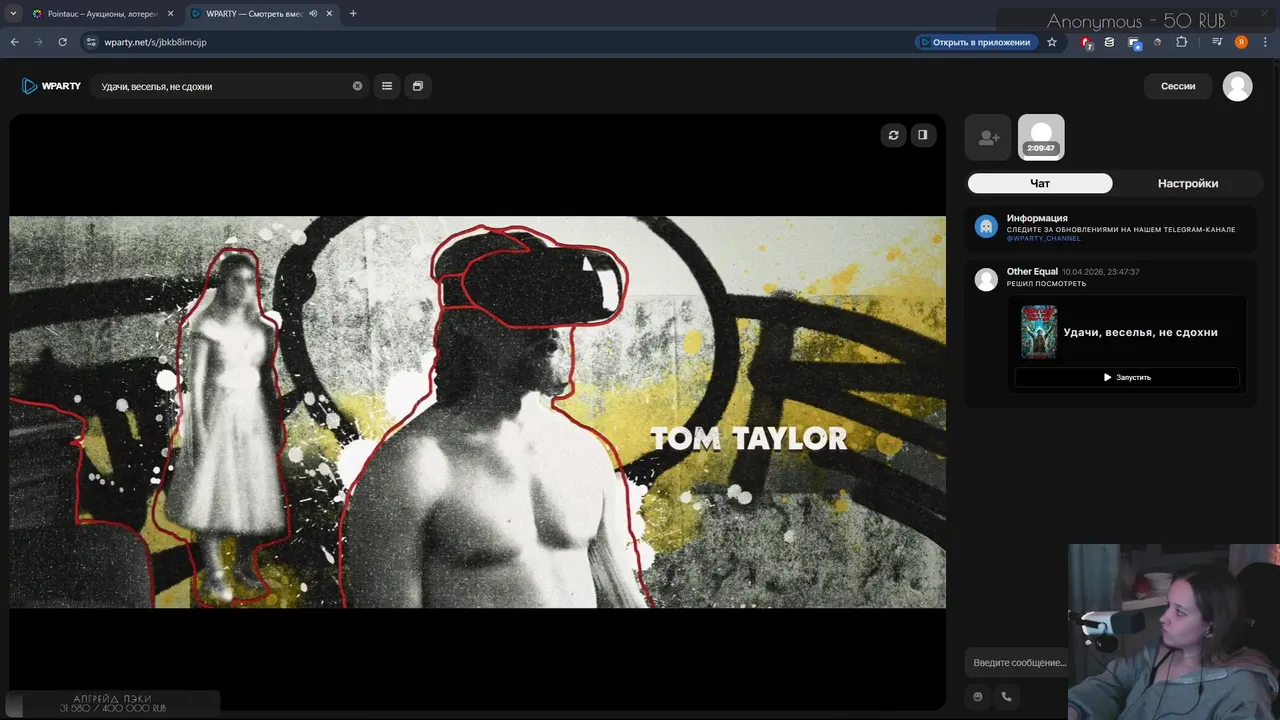Click the refresh/sync icon on the video player
1280x720 pixels.
pyautogui.click(x=893, y=135)
